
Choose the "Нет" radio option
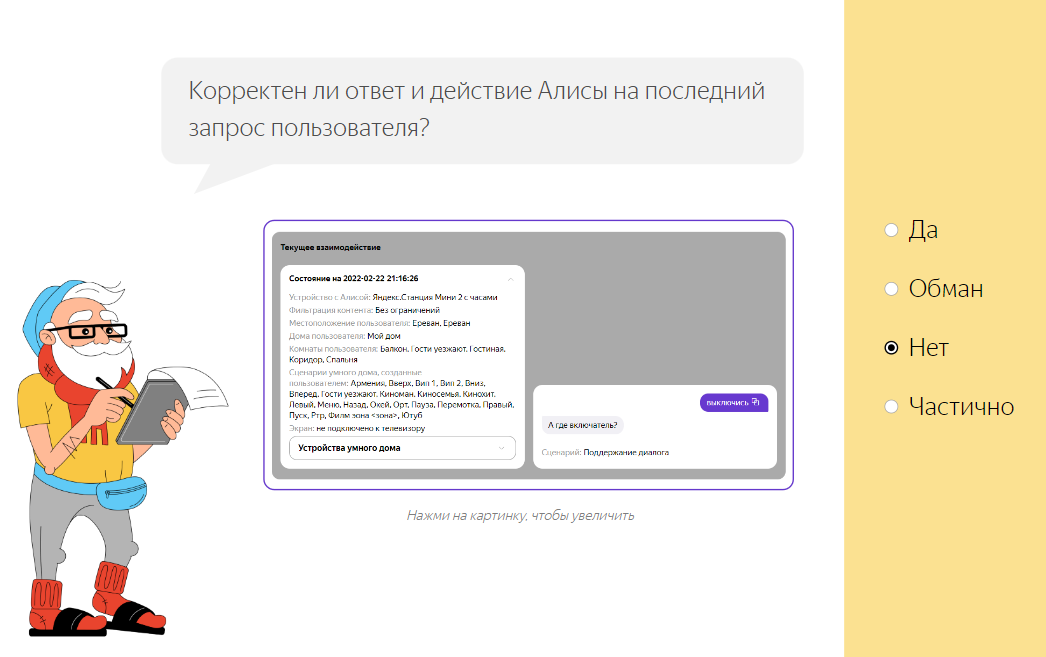(x=891, y=348)
